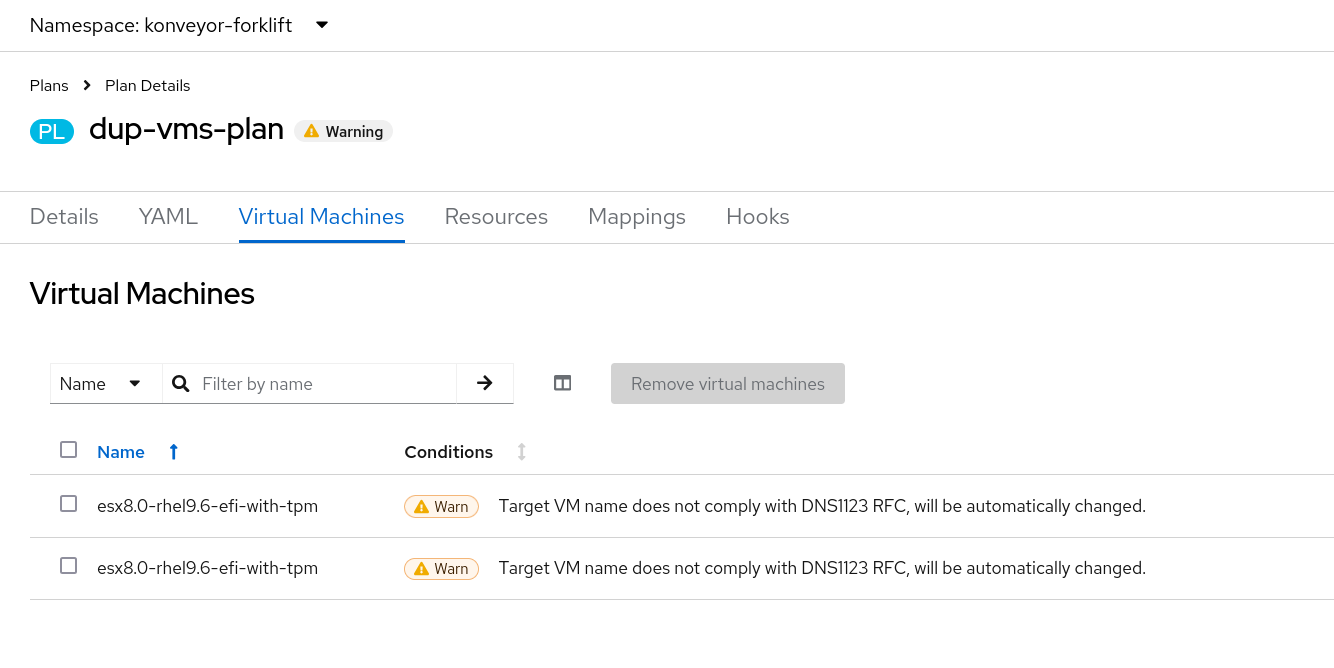This screenshot has height=668, width=1334.
Task: Click the Remove virtual machines button
Action: pos(727,383)
